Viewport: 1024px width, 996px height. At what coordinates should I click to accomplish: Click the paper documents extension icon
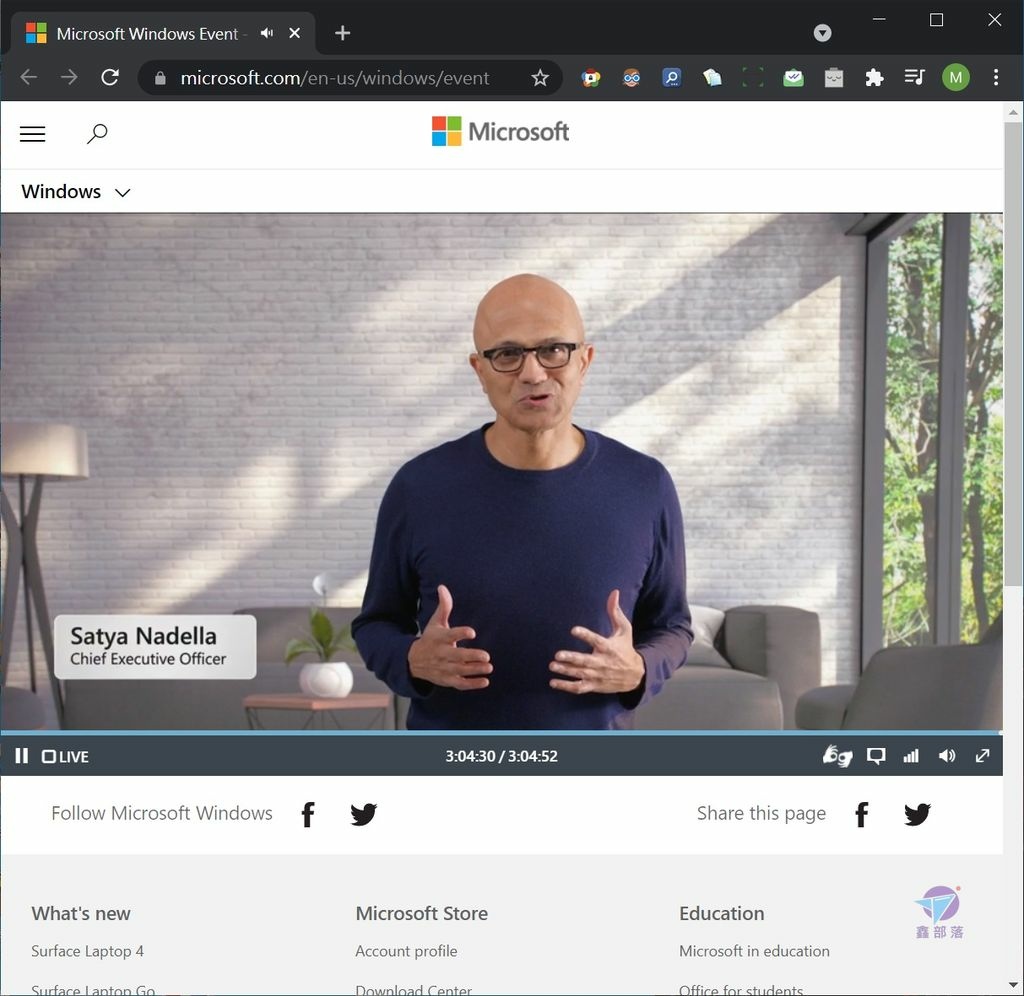click(712, 78)
